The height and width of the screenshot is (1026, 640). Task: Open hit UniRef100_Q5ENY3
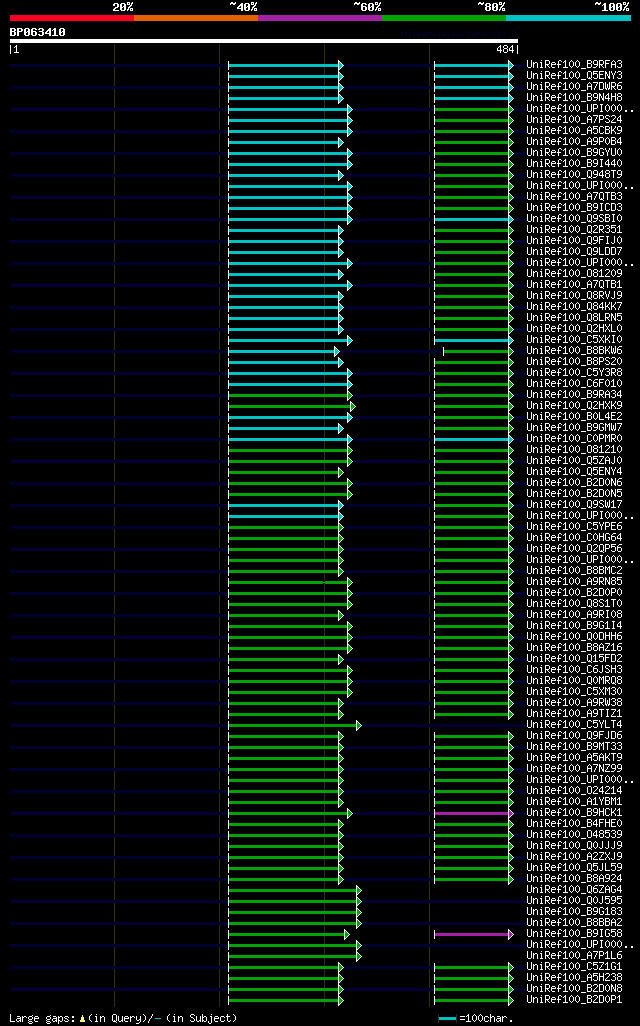pos(575,76)
